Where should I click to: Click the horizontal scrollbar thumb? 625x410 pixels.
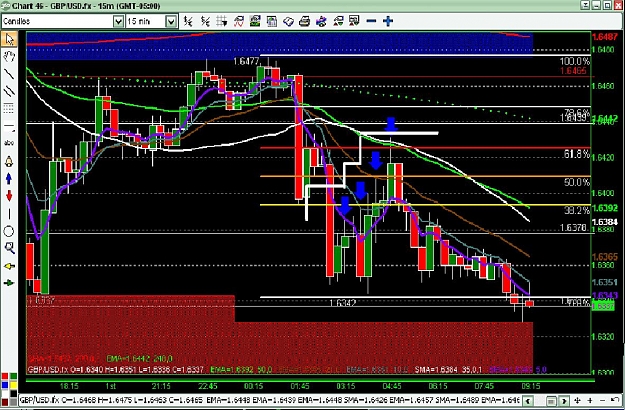(552, 400)
